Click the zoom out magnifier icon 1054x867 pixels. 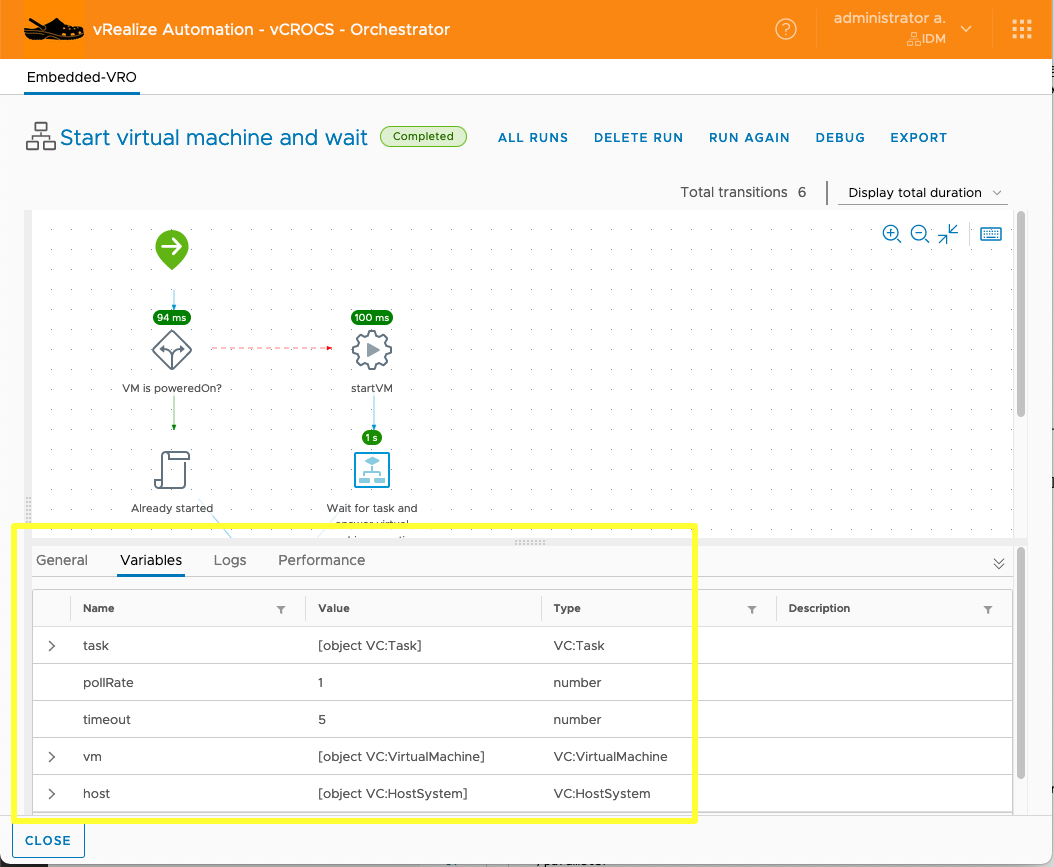tap(920, 234)
